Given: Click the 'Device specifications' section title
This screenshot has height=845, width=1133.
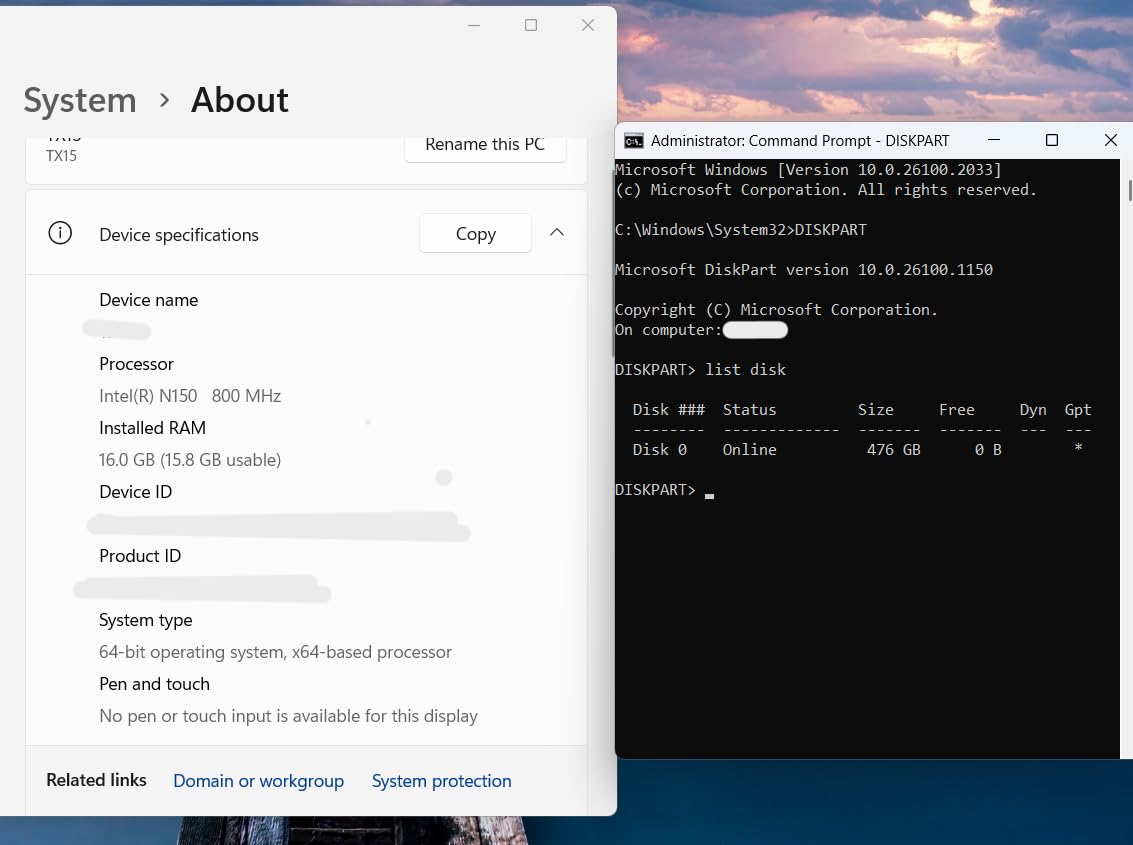Looking at the screenshot, I should 179,235.
